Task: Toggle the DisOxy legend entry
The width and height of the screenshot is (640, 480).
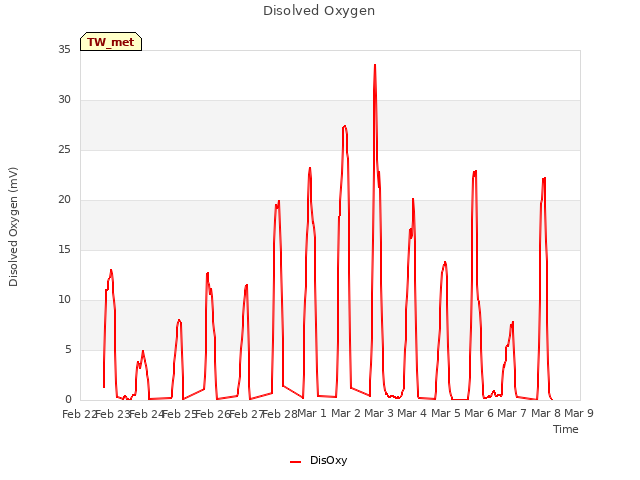Action: (319, 460)
